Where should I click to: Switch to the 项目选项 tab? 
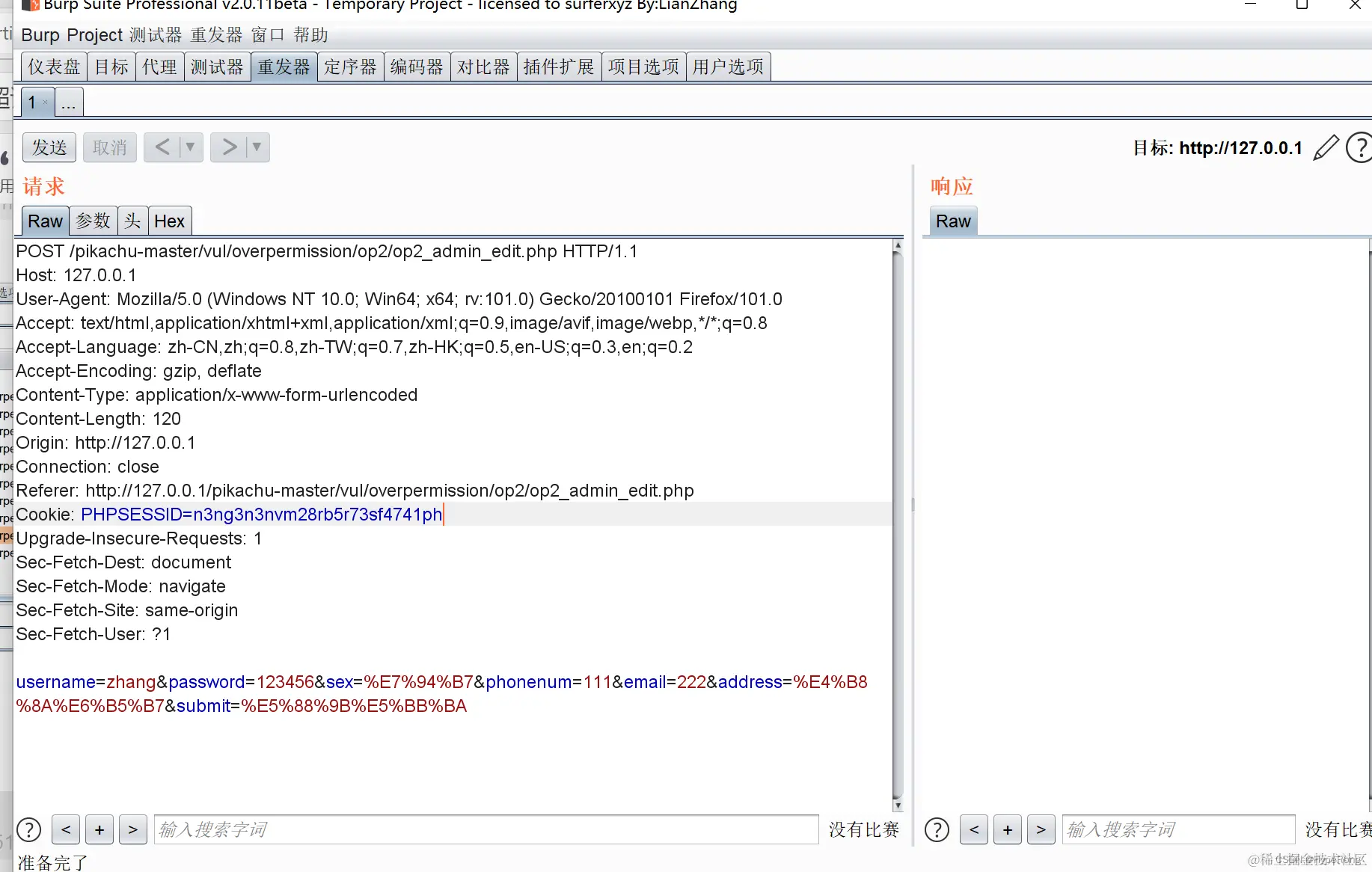click(643, 67)
